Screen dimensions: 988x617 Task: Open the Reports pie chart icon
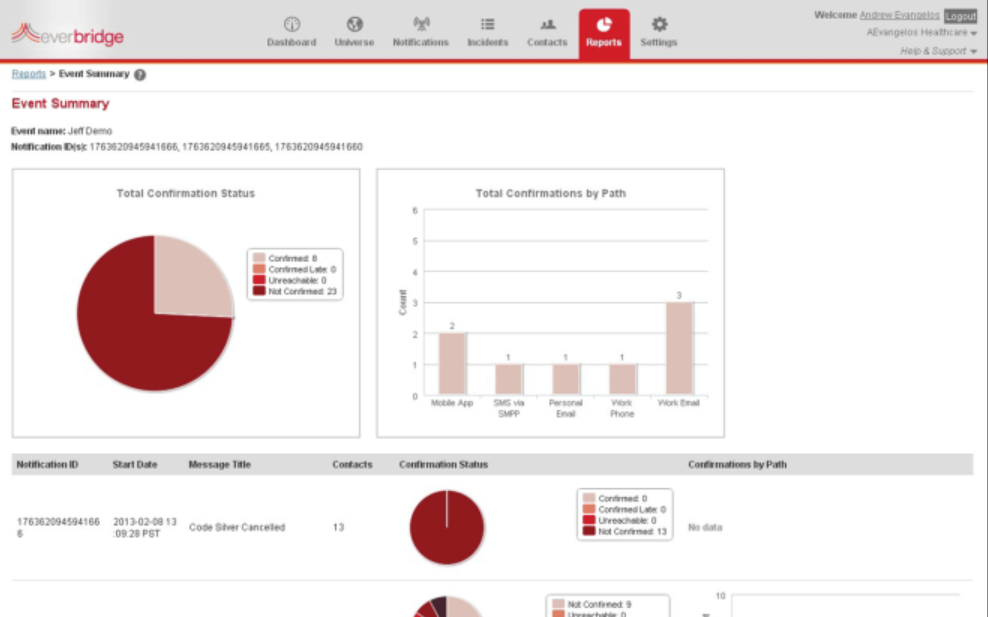604,25
